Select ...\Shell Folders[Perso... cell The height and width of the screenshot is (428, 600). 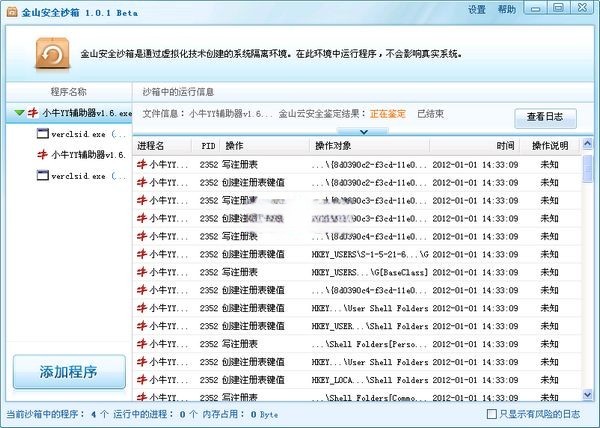click(370, 344)
